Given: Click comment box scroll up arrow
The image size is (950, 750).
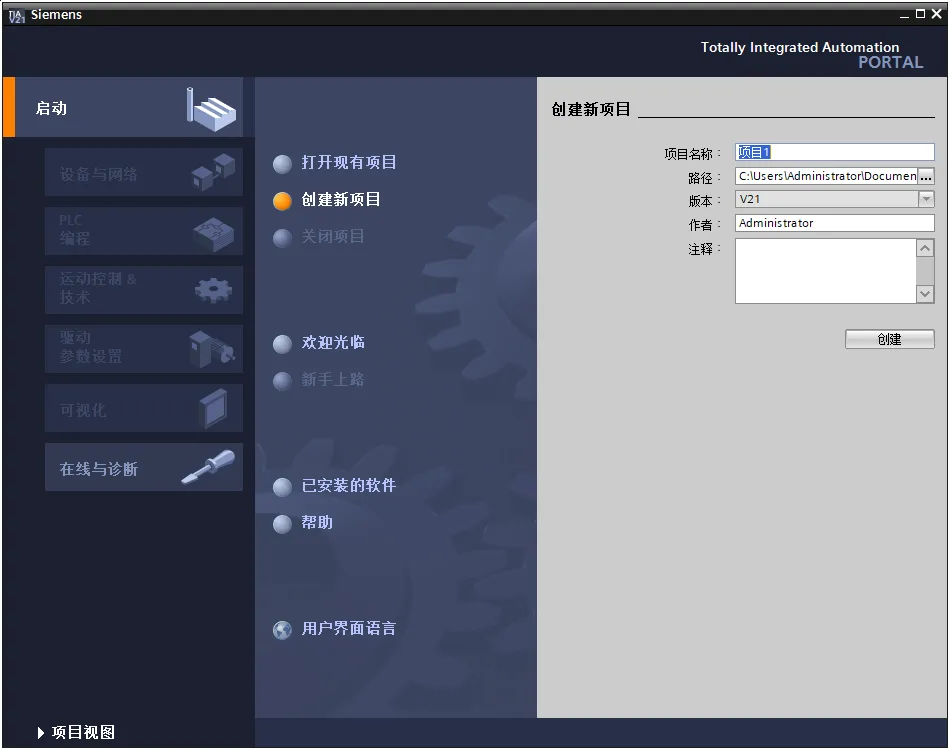Looking at the screenshot, I should point(925,248).
